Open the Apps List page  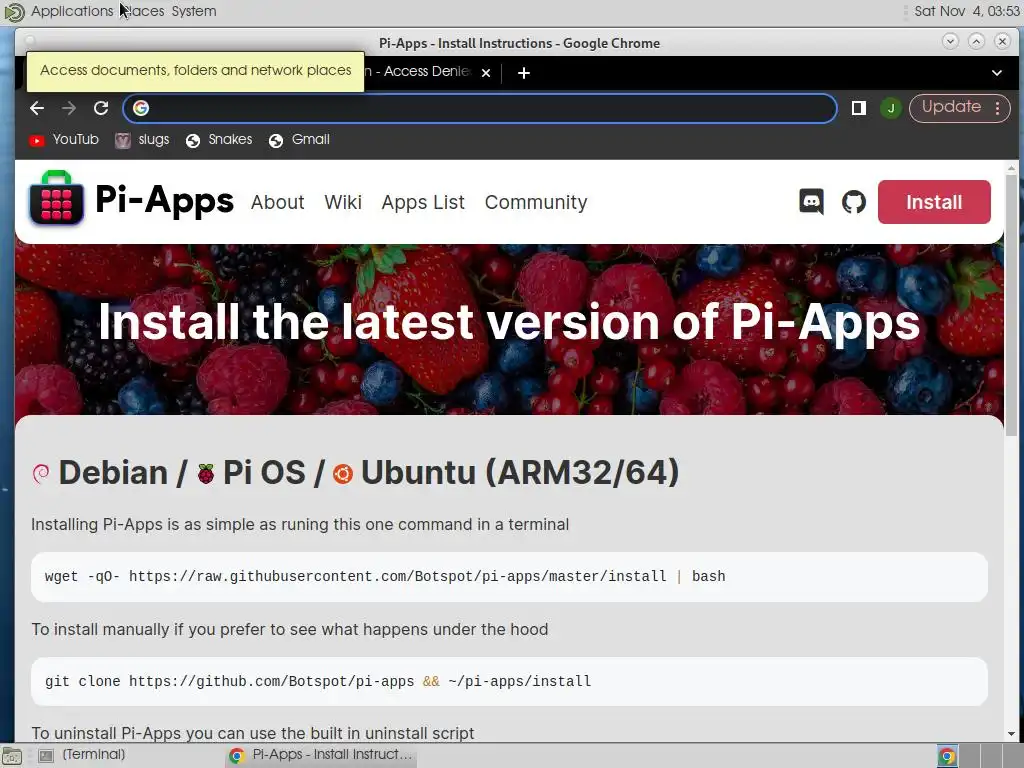pos(423,202)
